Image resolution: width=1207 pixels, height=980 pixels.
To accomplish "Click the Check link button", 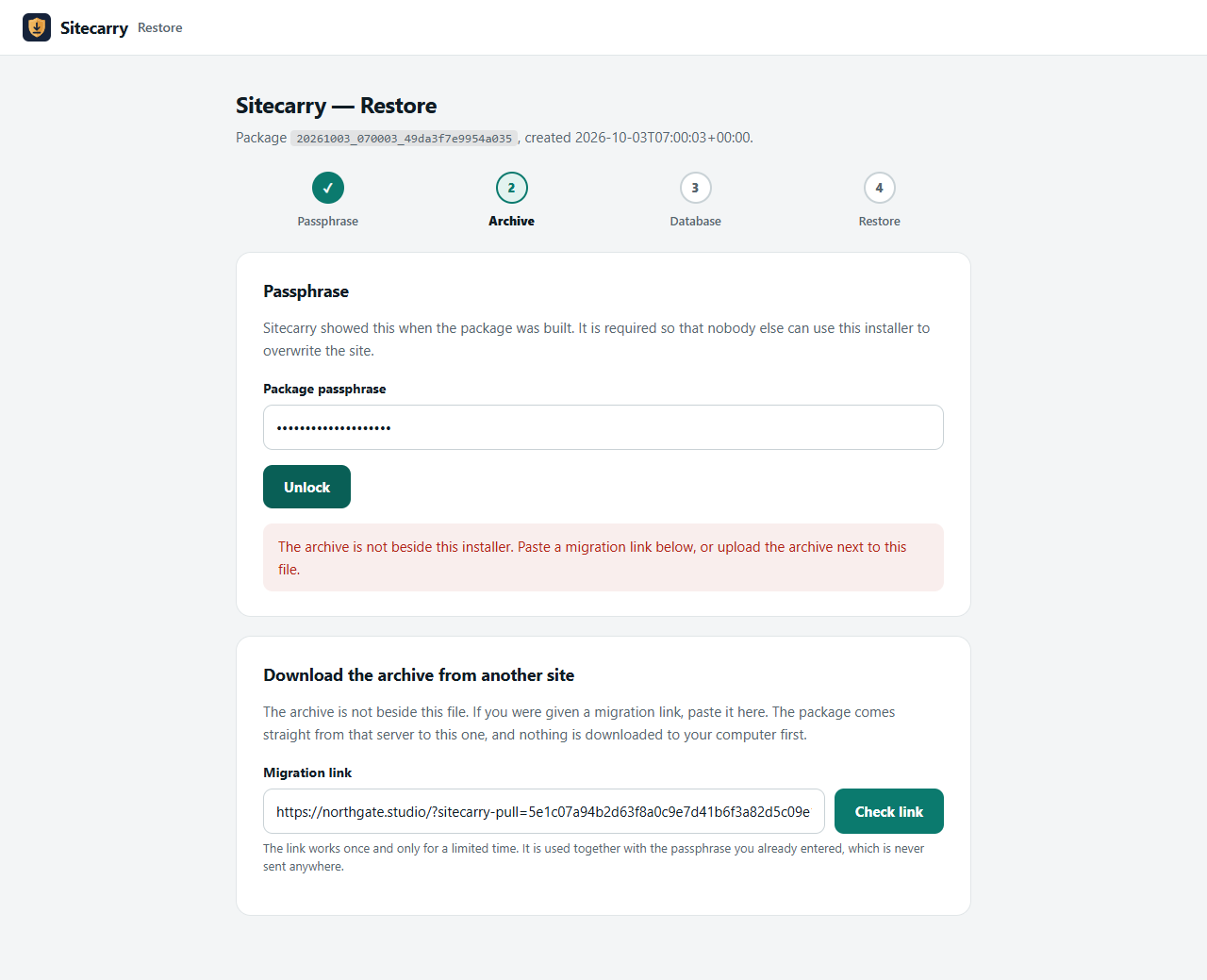I will (x=888, y=811).
